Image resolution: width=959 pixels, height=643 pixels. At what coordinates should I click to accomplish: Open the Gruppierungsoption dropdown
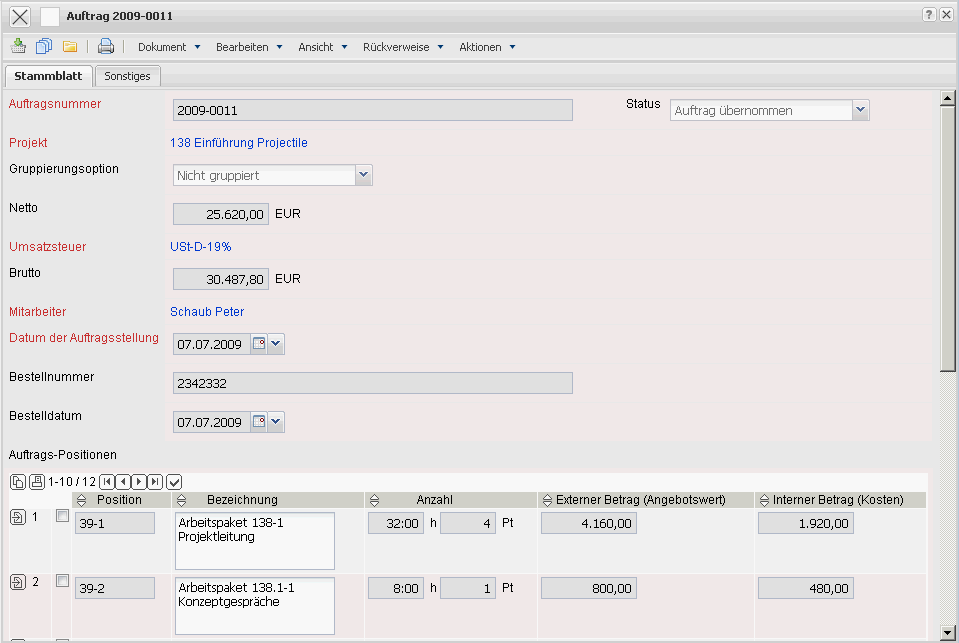tap(364, 175)
